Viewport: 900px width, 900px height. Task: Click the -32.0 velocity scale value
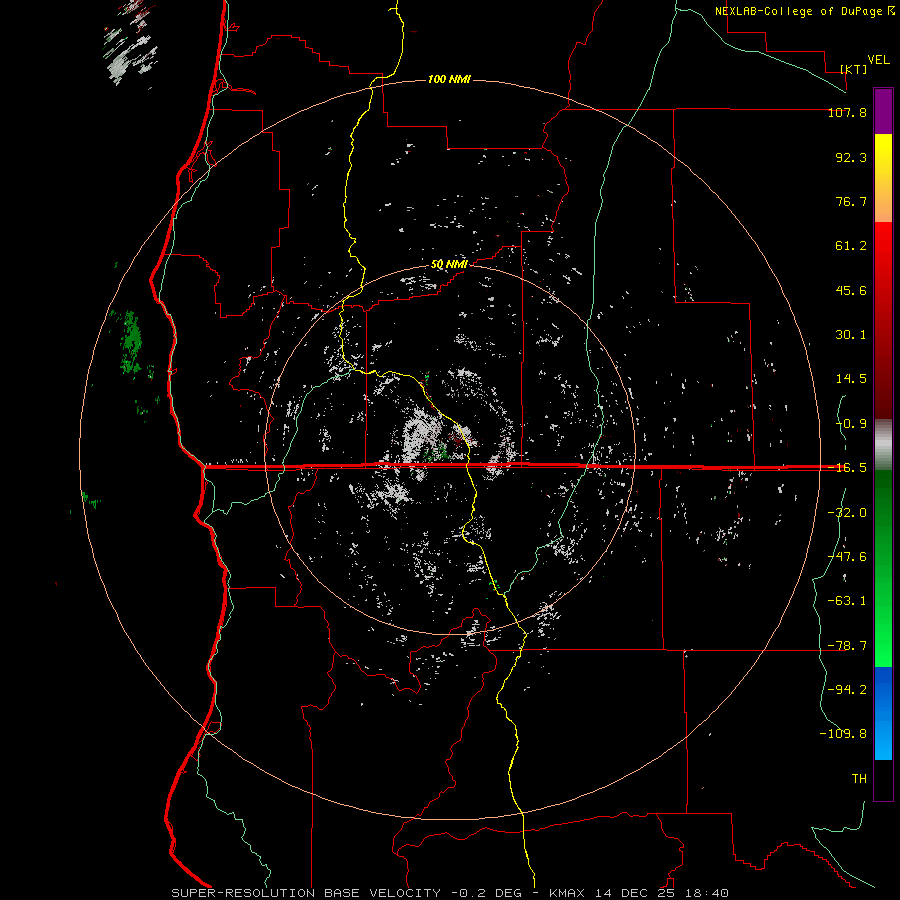[847, 513]
